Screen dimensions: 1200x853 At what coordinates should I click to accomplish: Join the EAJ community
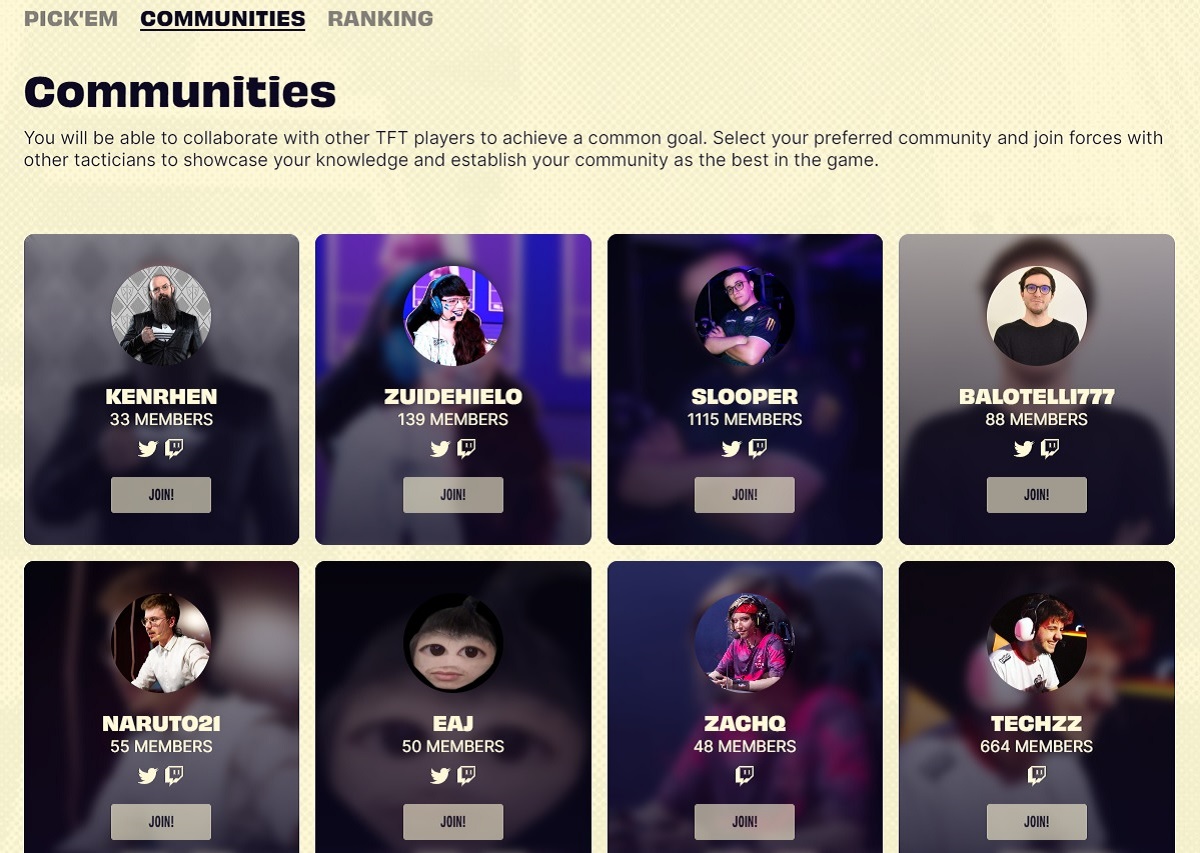[453, 822]
